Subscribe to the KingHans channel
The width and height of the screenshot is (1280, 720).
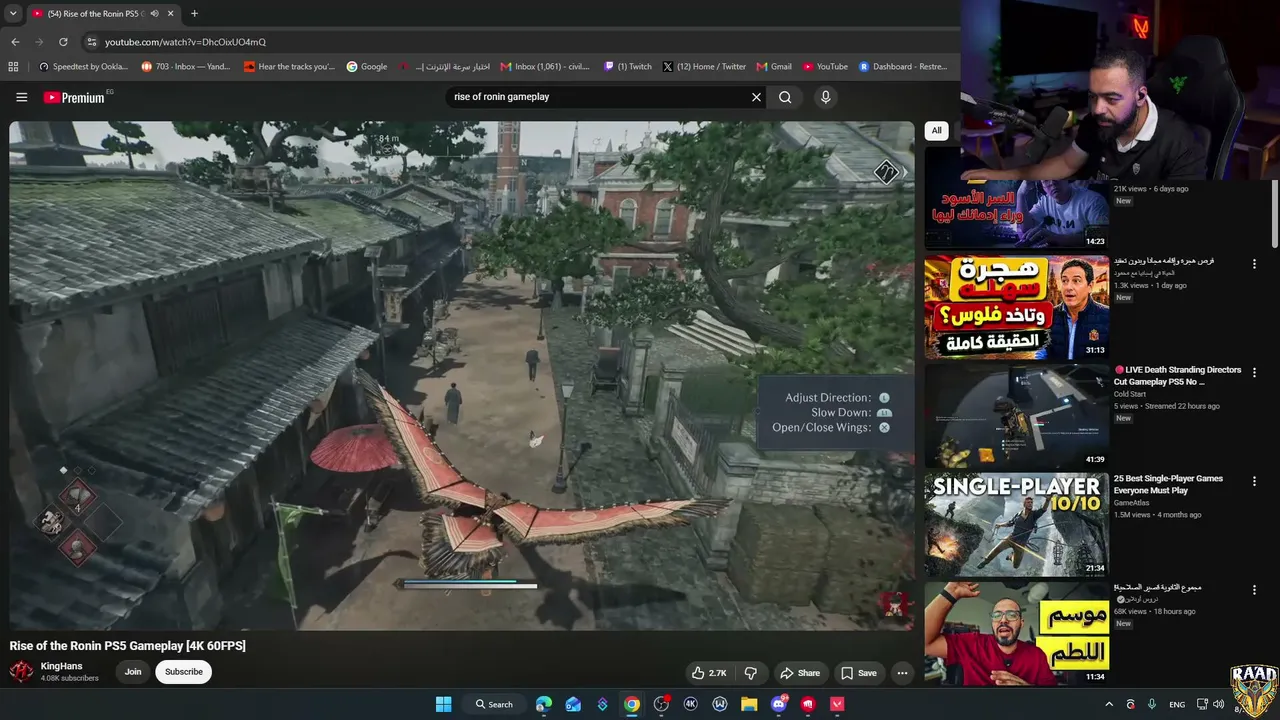pos(184,672)
